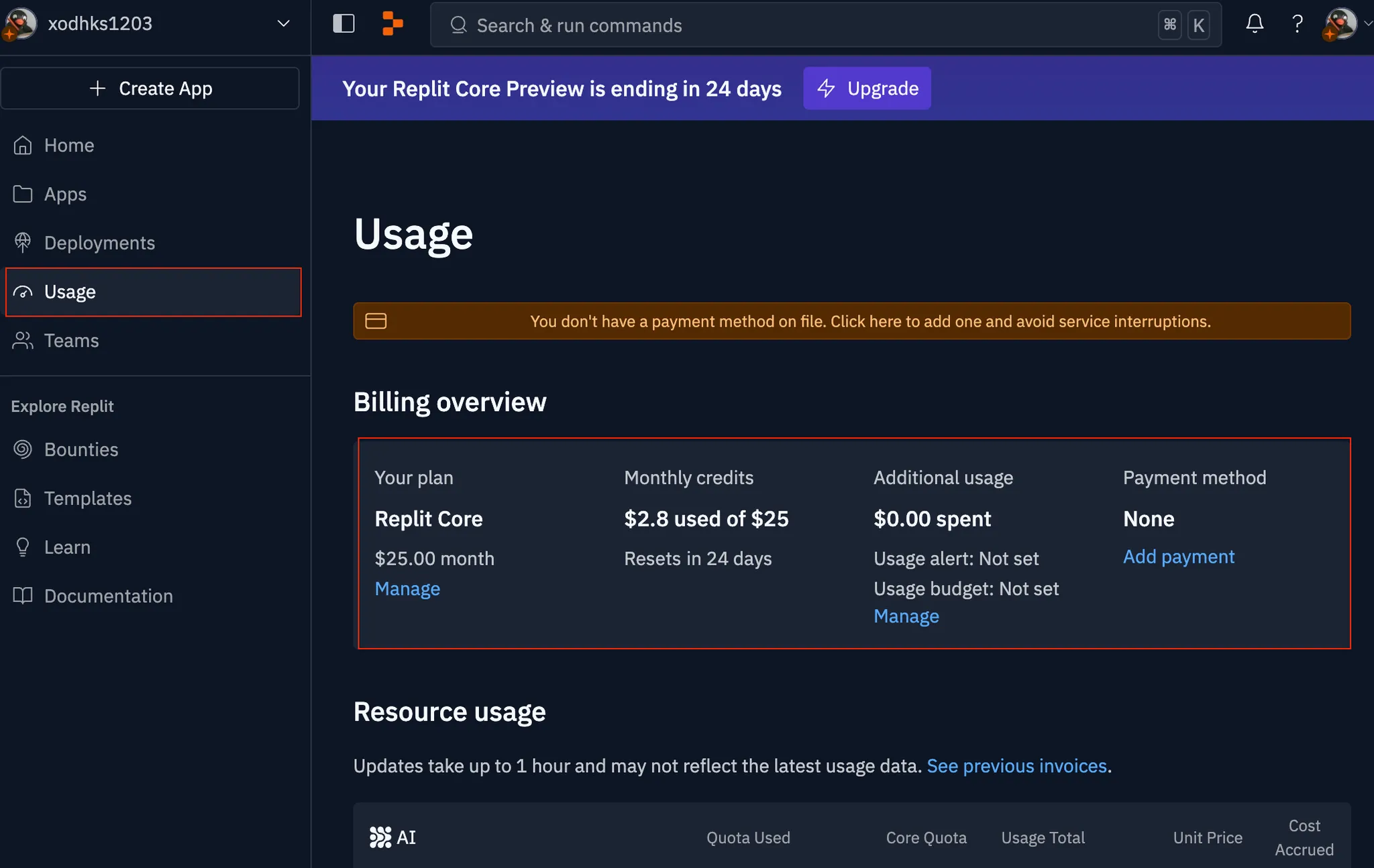The width and height of the screenshot is (1374, 868).
Task: Toggle the sidebar panel icon
Action: 343,24
